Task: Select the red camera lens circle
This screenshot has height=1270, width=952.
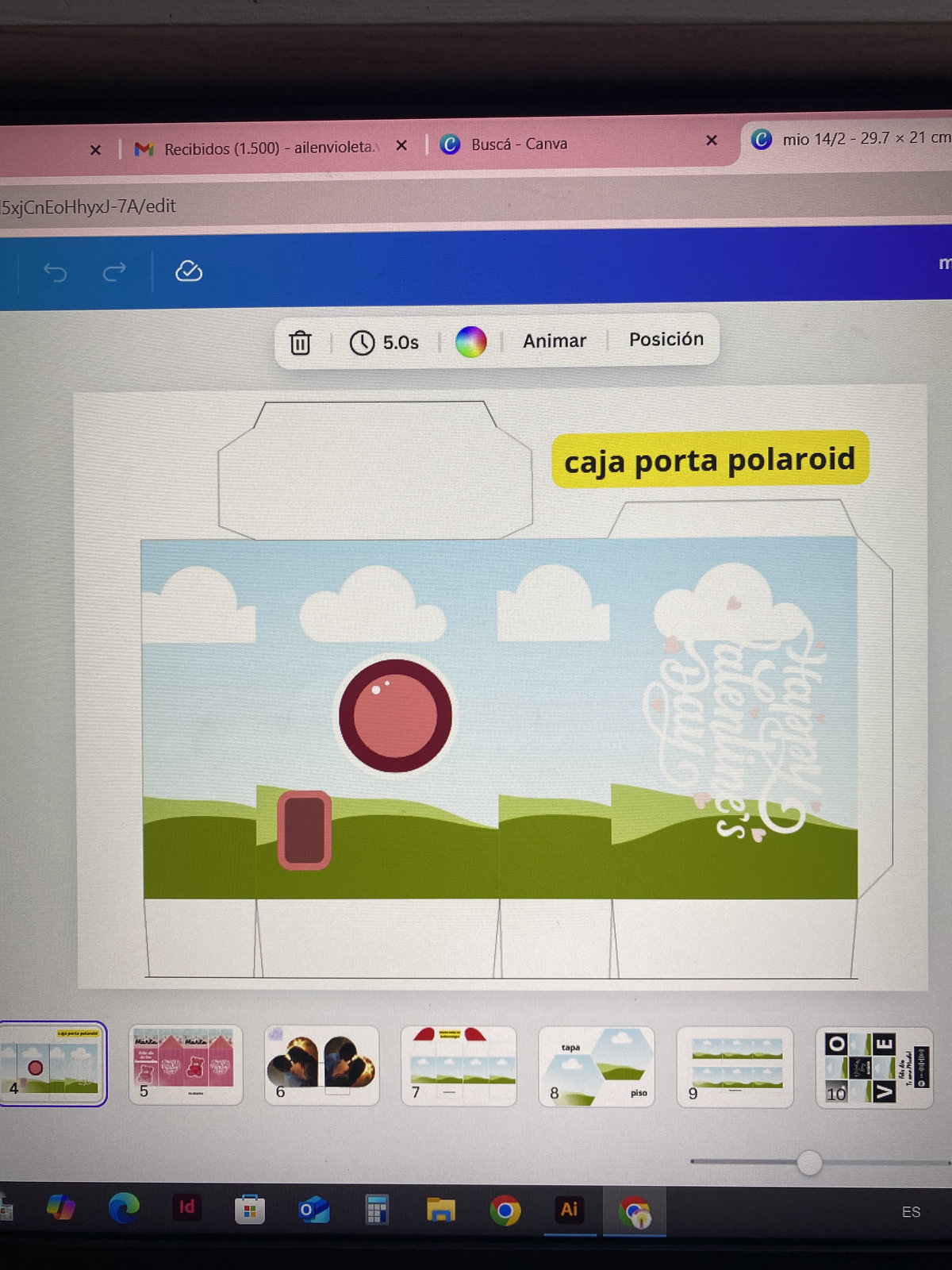Action: 395,715
